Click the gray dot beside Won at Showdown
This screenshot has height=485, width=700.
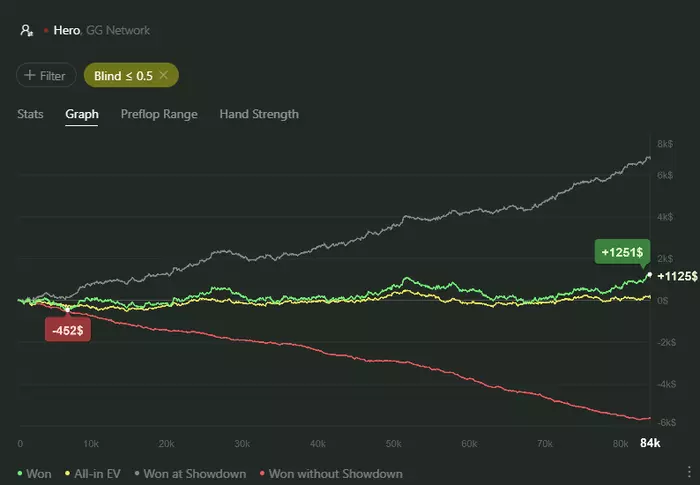136,473
